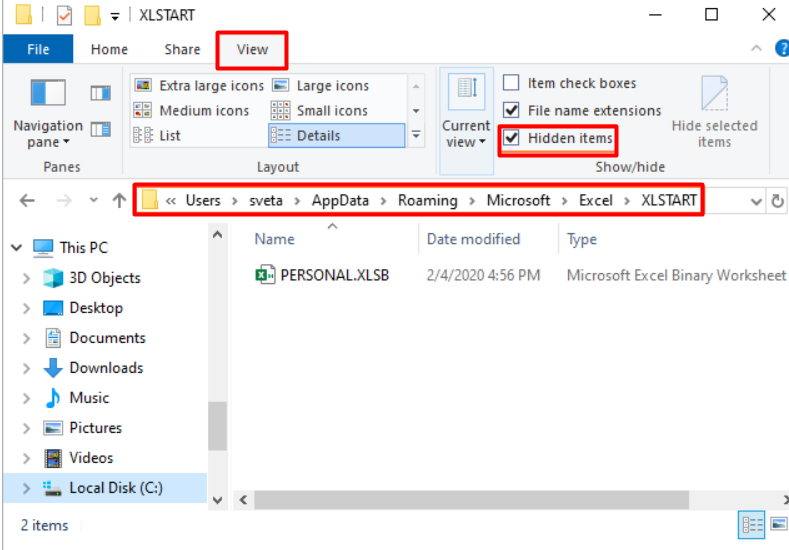Image resolution: width=789 pixels, height=550 pixels.
Task: Click Microsoft in the address path
Action: point(518,200)
